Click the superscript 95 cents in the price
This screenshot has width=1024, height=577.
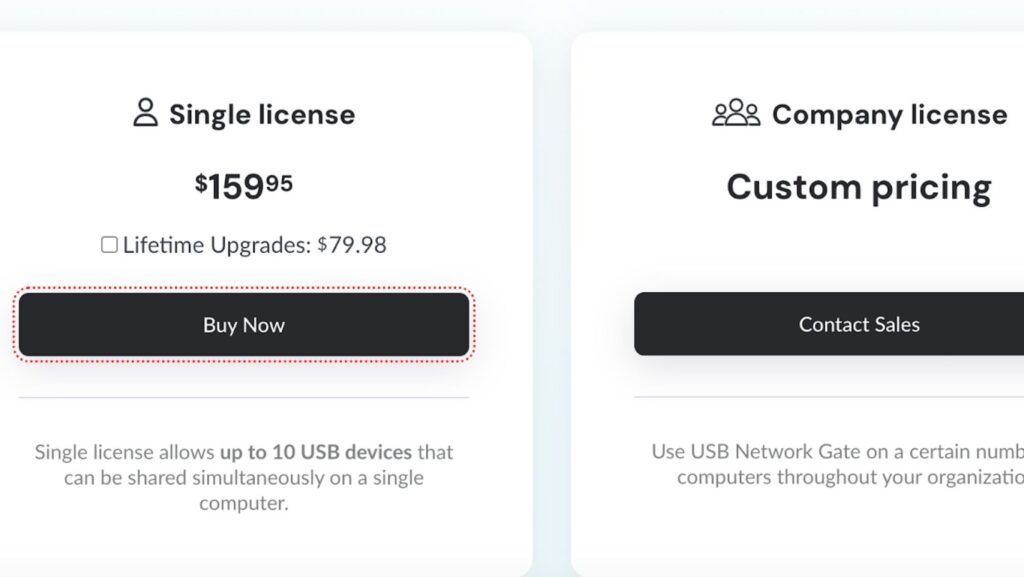279,182
